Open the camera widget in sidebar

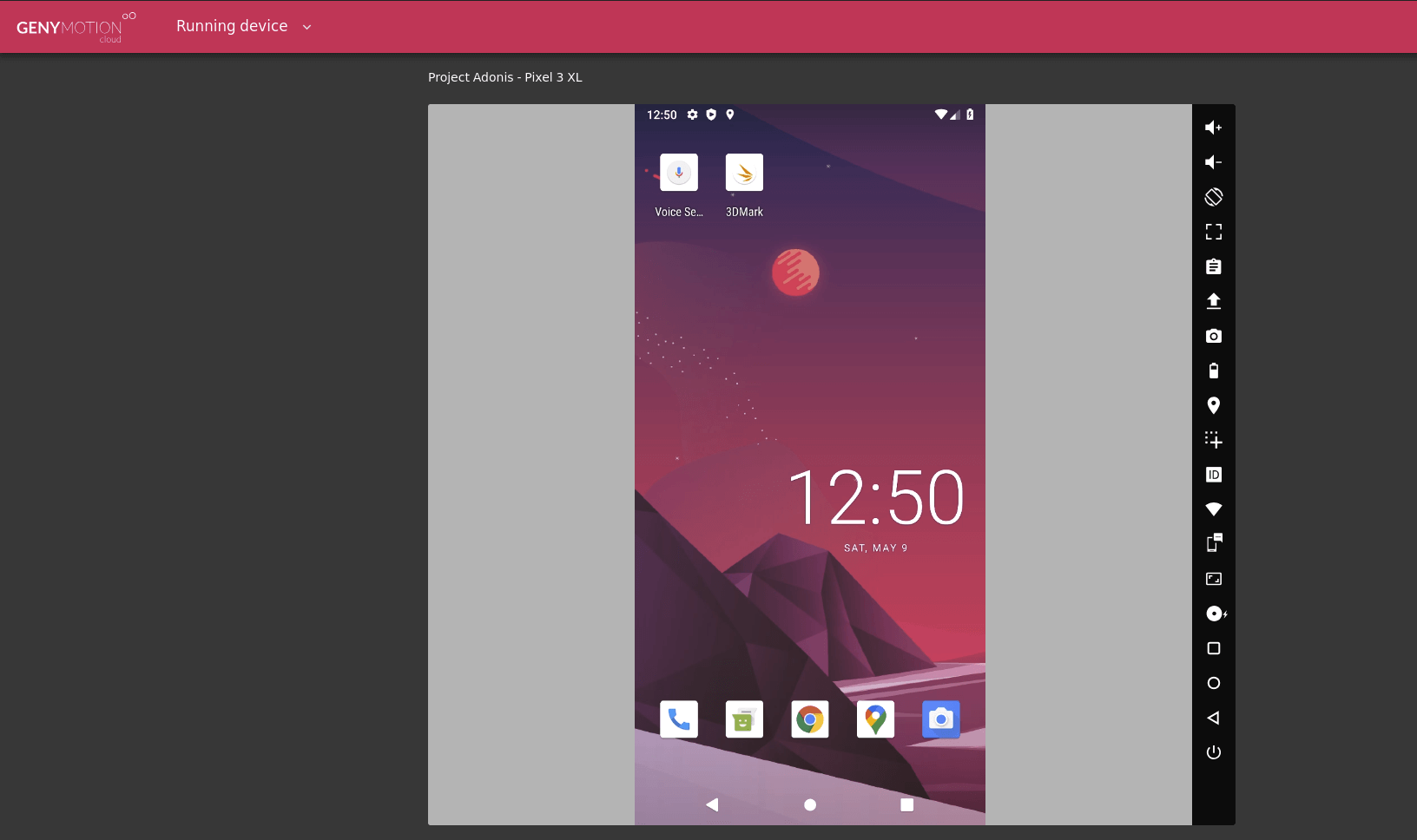pos(1213,336)
